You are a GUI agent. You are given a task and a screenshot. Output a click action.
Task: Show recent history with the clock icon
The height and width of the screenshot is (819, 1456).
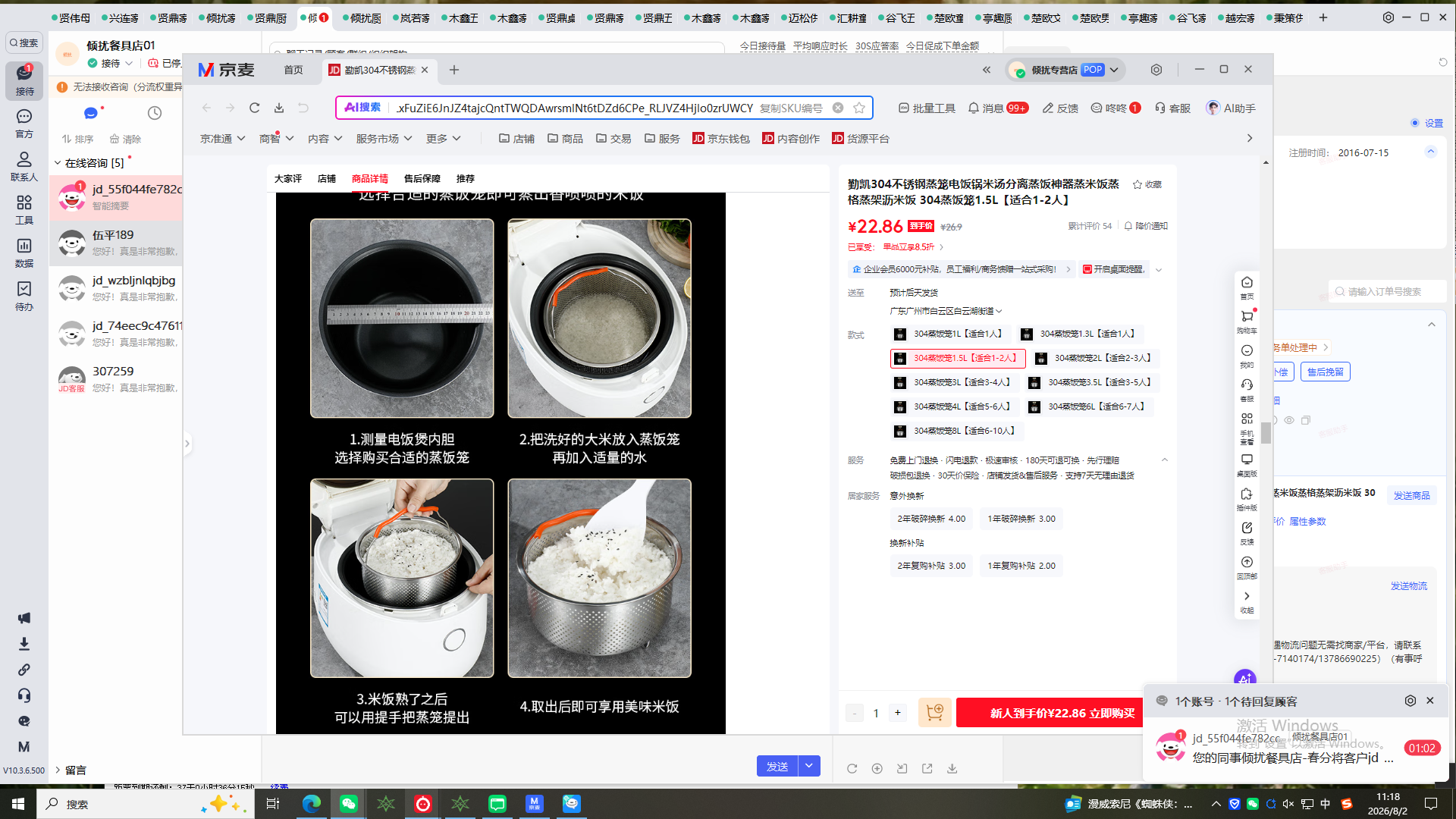(155, 113)
